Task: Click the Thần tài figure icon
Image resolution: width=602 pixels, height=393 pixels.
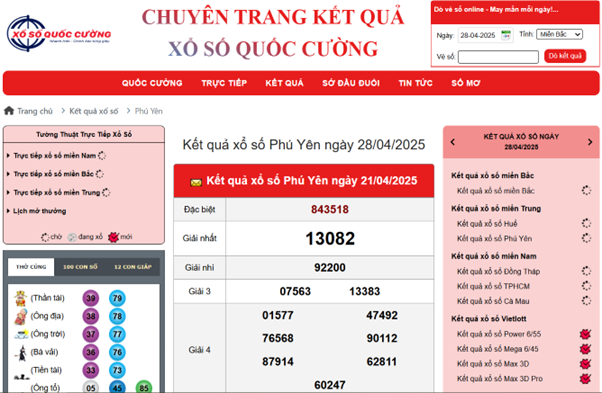Action: point(20,298)
